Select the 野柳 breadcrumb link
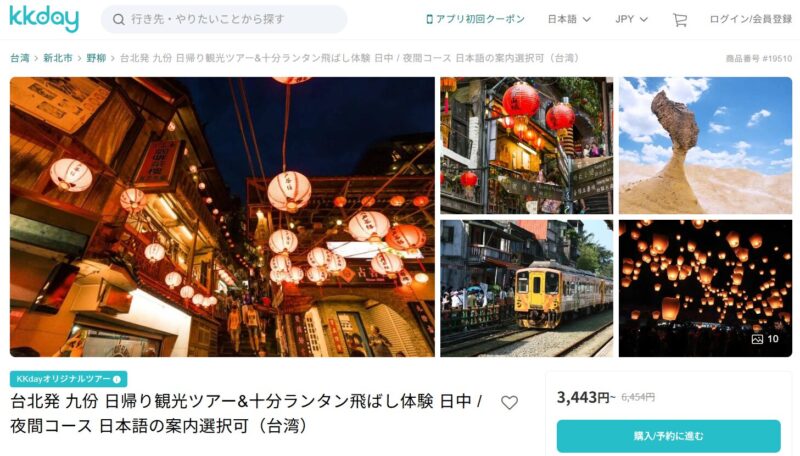The height and width of the screenshot is (456, 800). pos(96,58)
